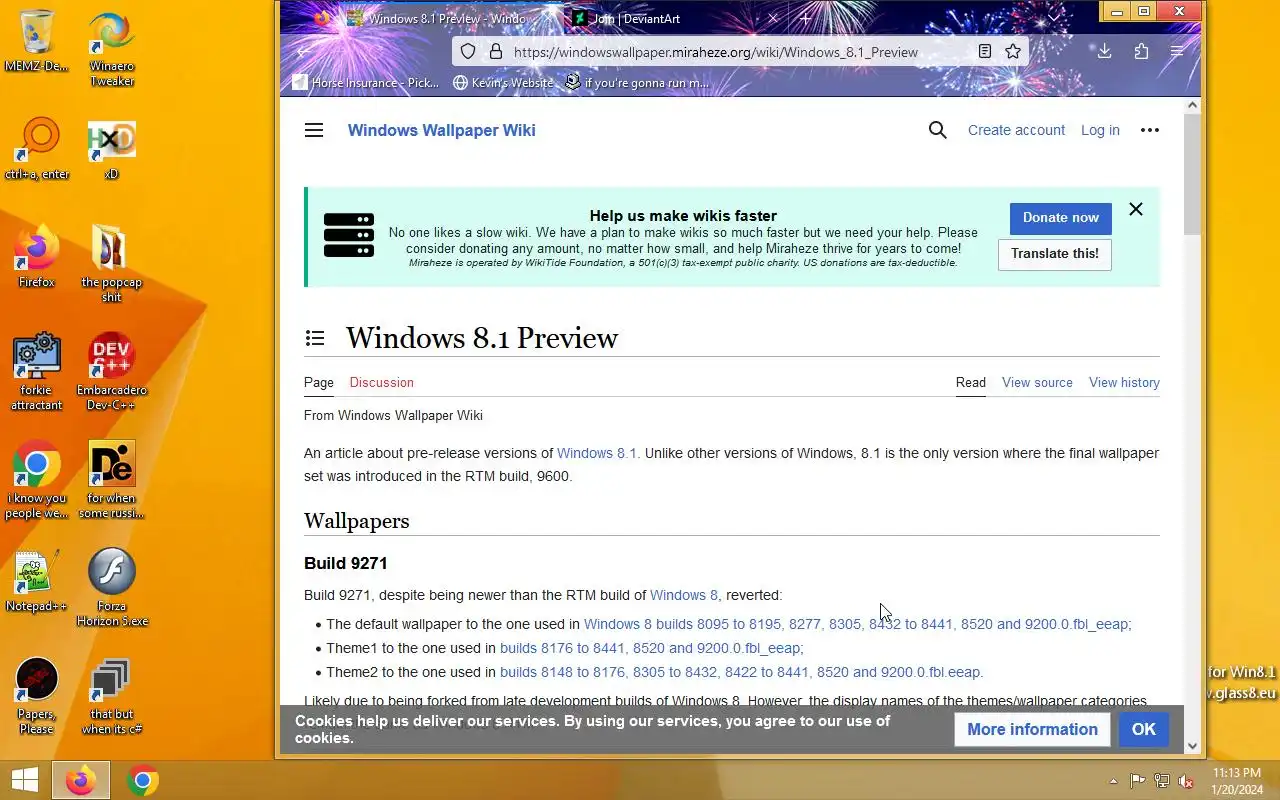Open builds 8148 to 8176 Theme2 link

coord(741,672)
